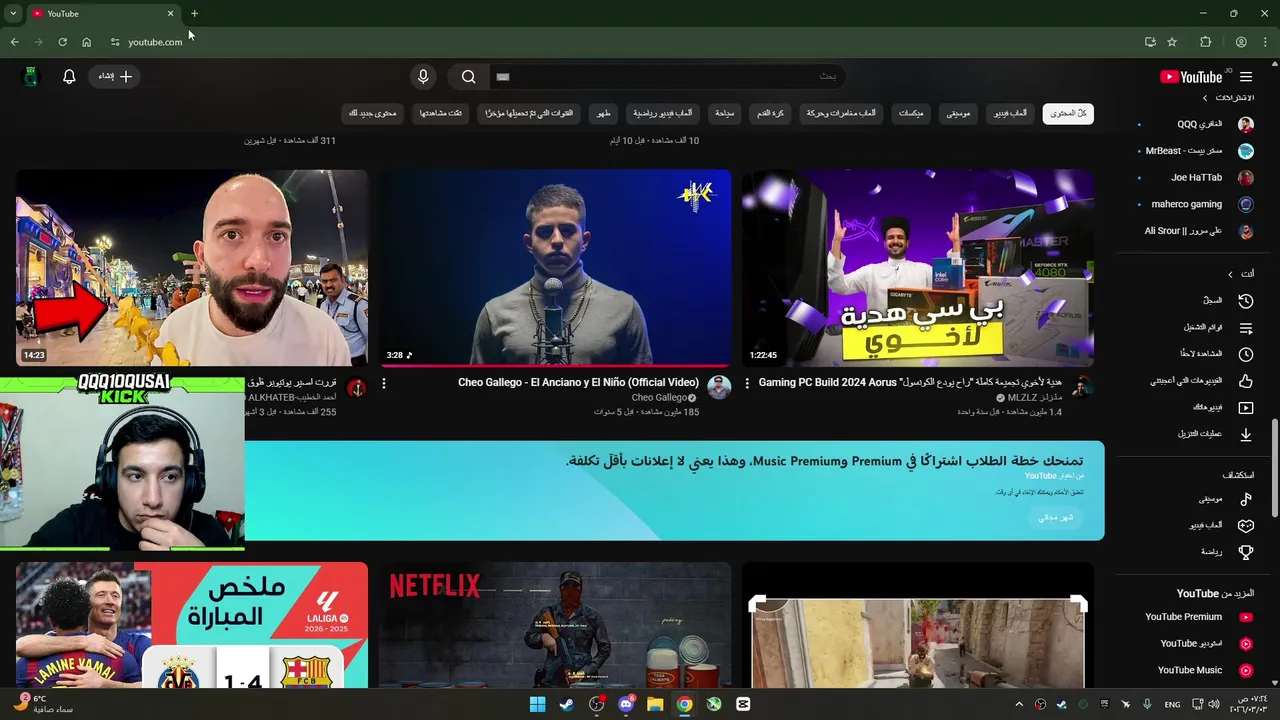Open the Cheo Gallego music video thumbnail
Viewport: 1280px width, 720px height.
point(555,267)
